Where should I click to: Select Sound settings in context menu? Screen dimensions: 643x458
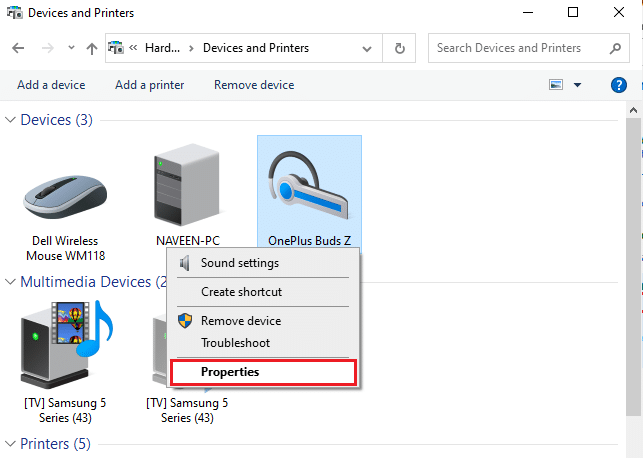coord(239,263)
